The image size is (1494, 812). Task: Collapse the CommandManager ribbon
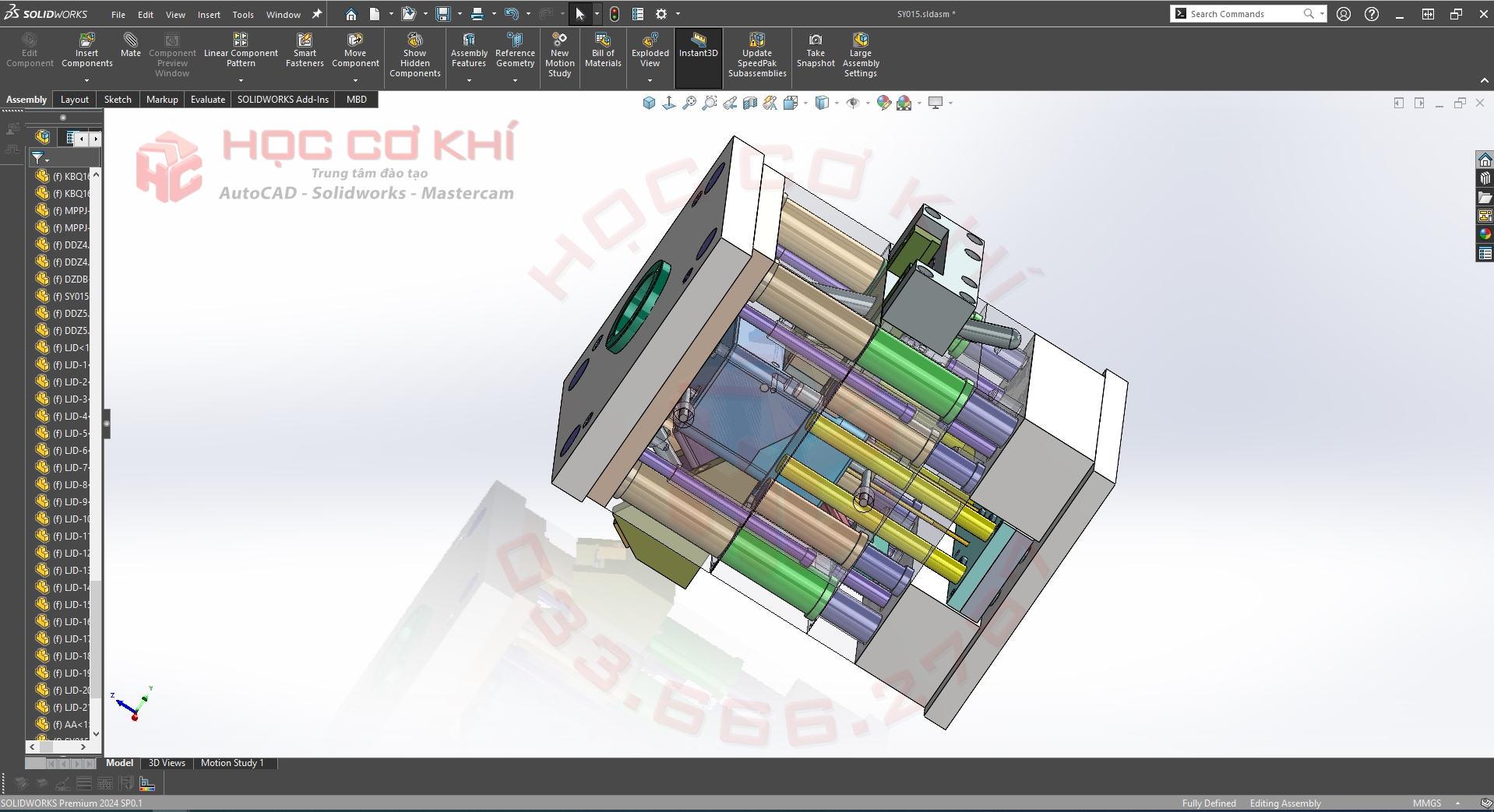(1484, 80)
